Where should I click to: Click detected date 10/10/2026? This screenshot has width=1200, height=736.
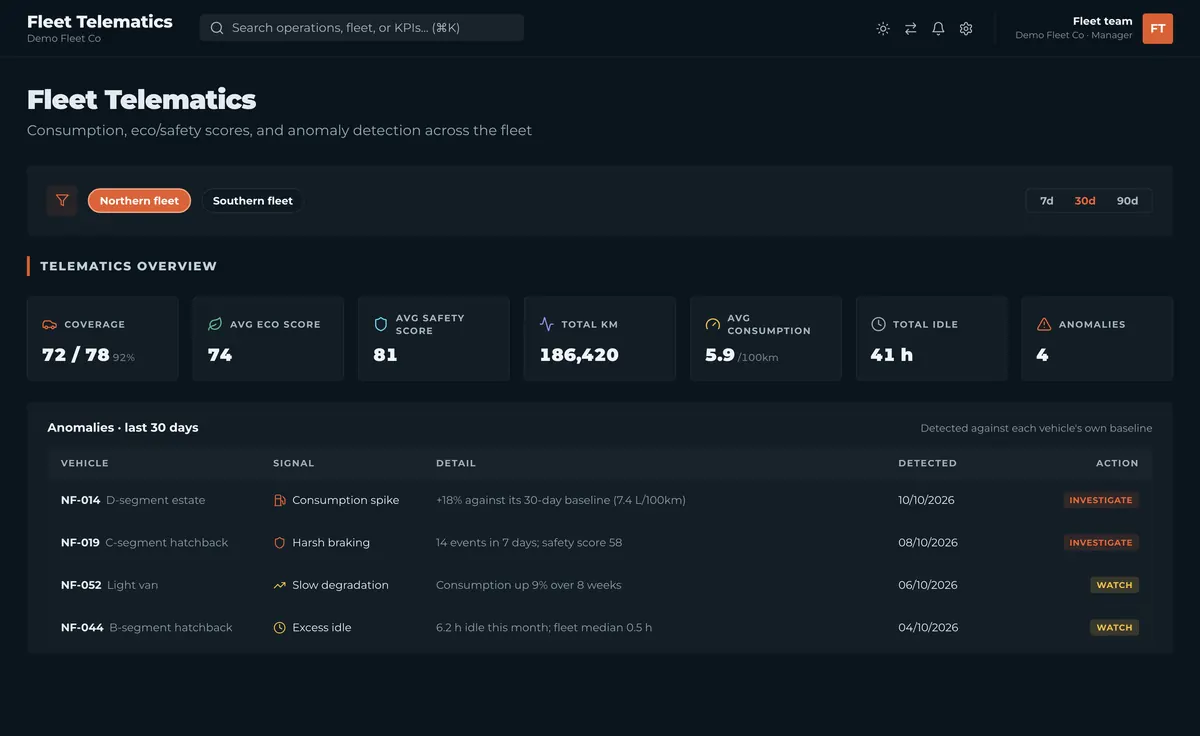pyautogui.click(x=928, y=500)
